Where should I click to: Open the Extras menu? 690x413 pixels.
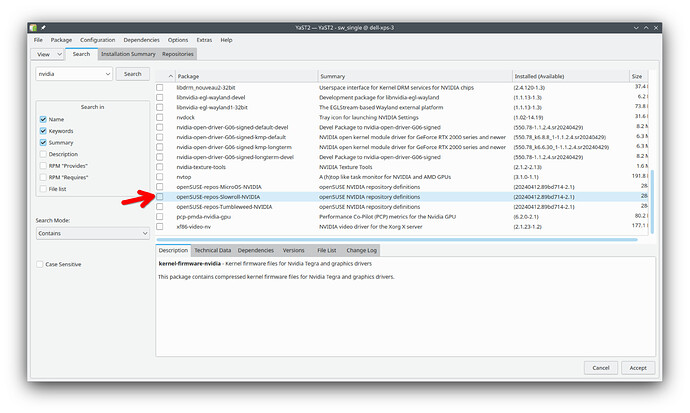coord(204,40)
